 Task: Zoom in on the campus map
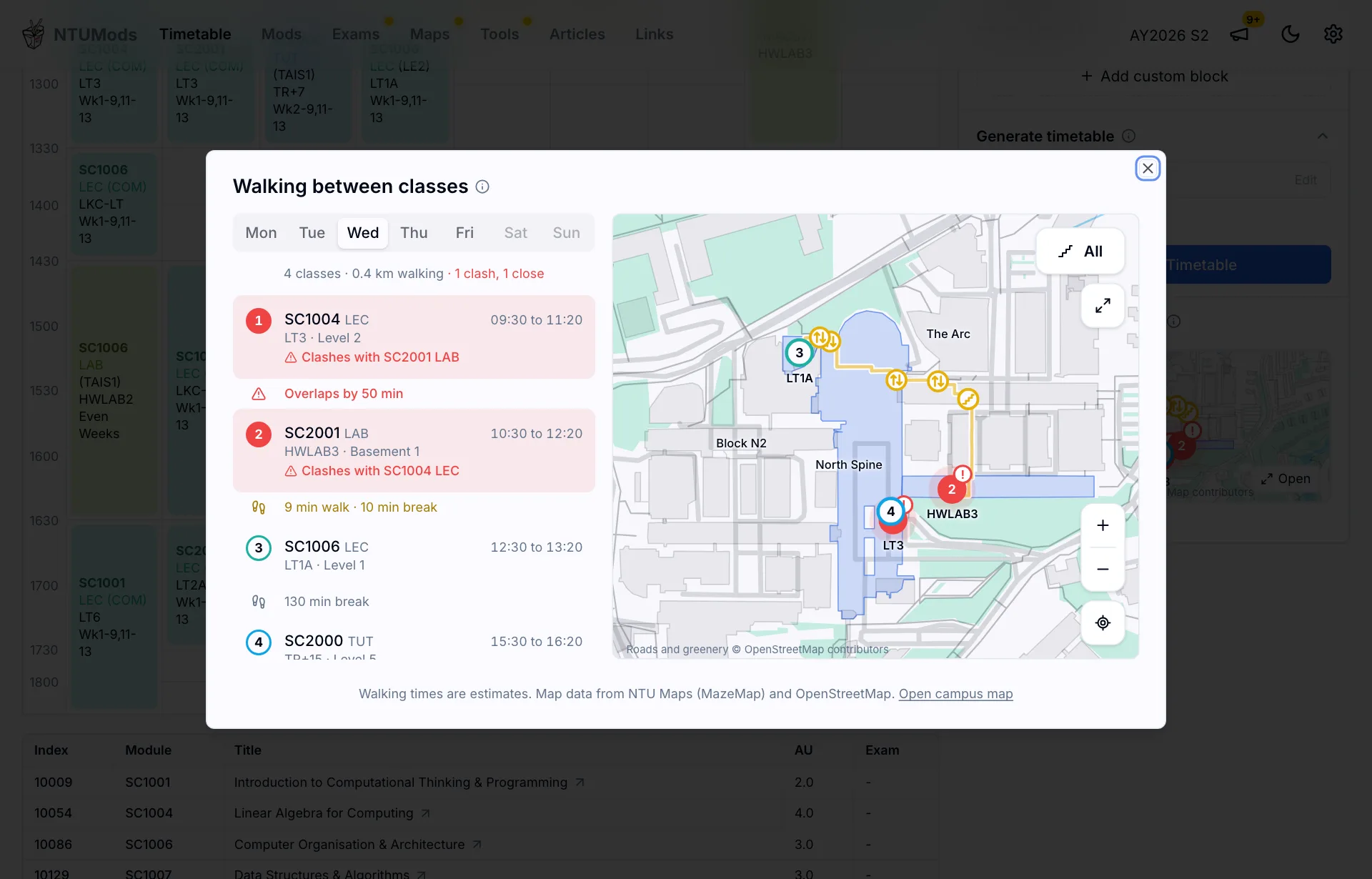pos(1103,526)
